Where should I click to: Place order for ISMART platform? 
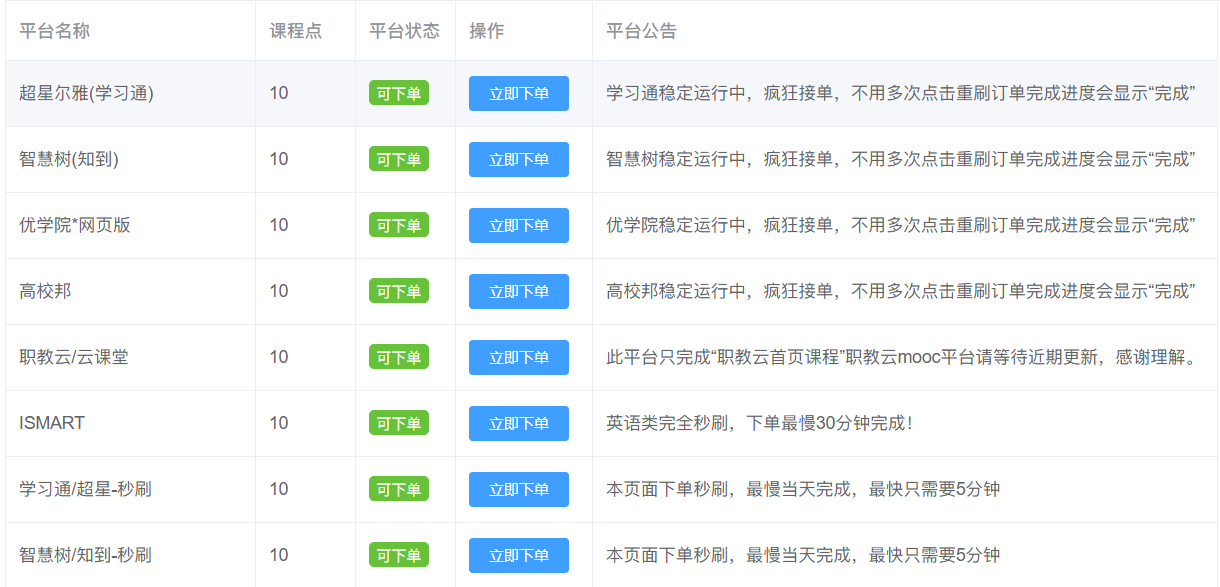click(x=519, y=423)
